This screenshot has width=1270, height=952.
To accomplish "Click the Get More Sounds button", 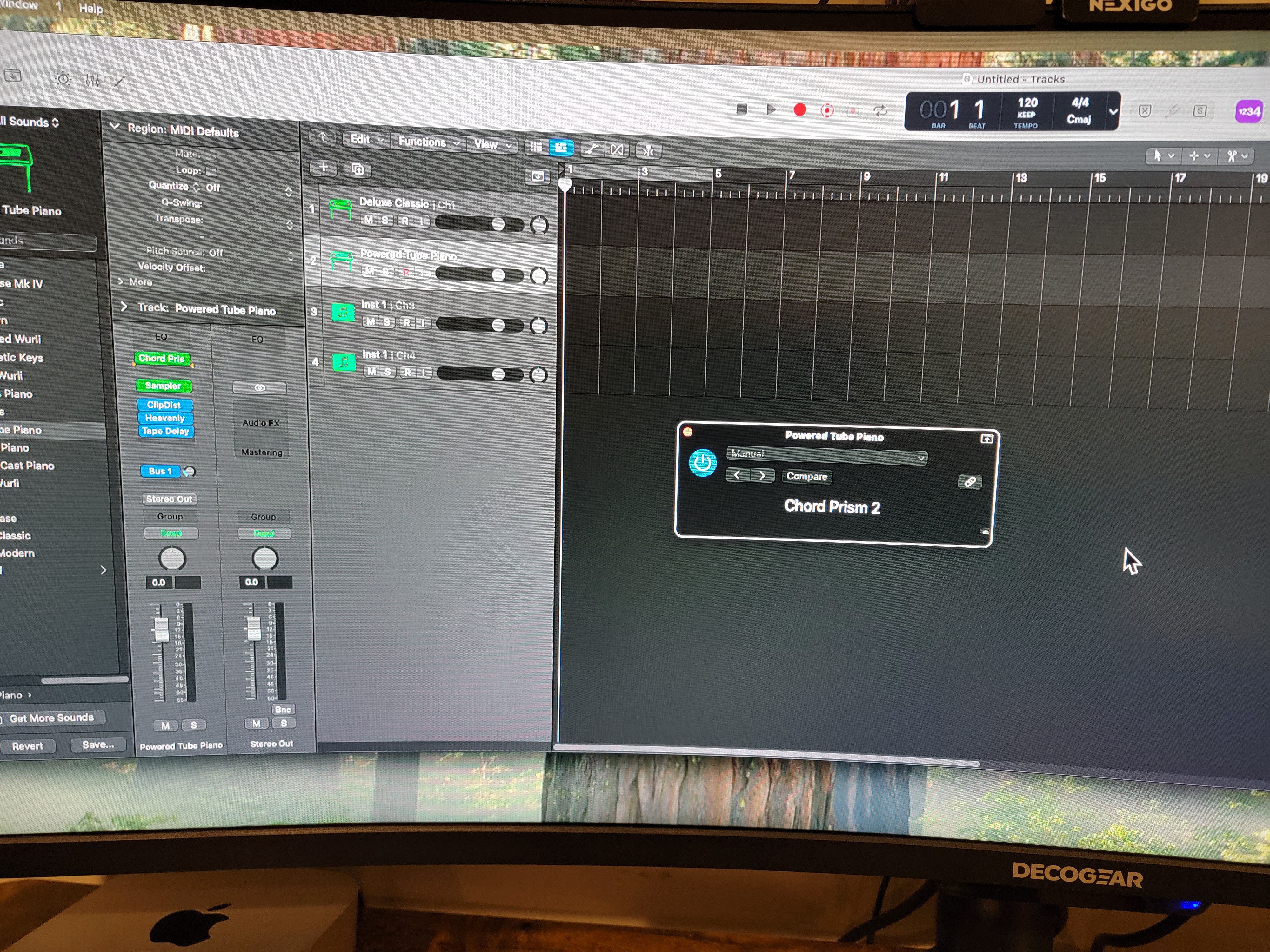I will click(52, 718).
